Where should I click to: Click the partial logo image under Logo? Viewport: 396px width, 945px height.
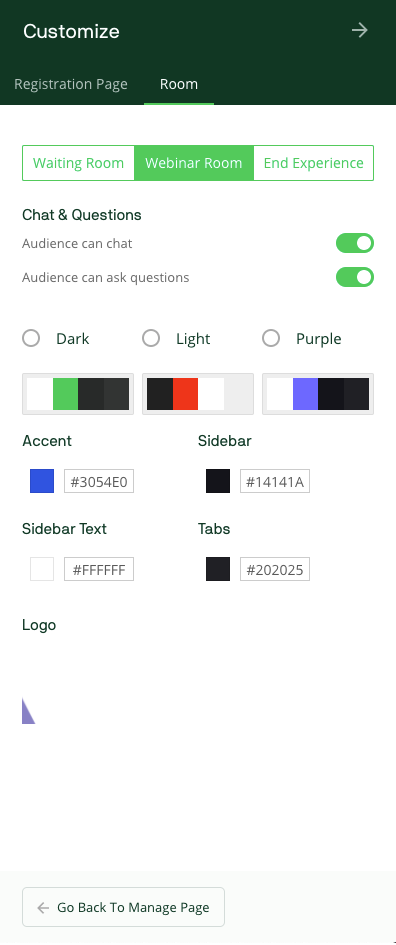[28, 711]
